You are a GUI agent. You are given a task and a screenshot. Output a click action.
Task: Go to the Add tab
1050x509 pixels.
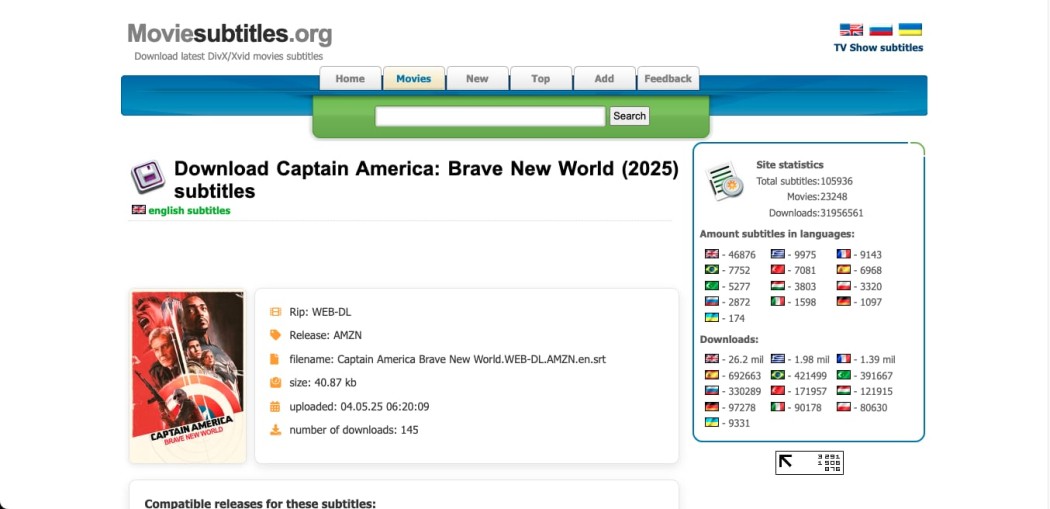[604, 78]
